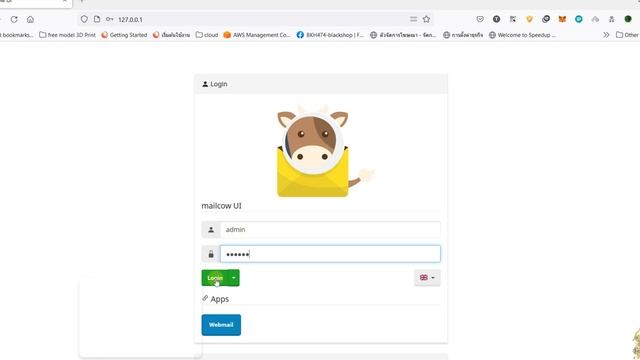Click the black-white swirl extension icon

(x=546, y=19)
